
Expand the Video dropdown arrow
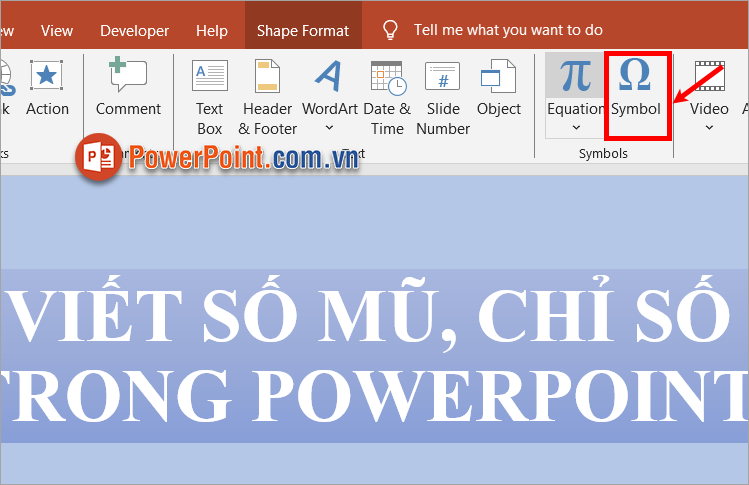pos(709,128)
